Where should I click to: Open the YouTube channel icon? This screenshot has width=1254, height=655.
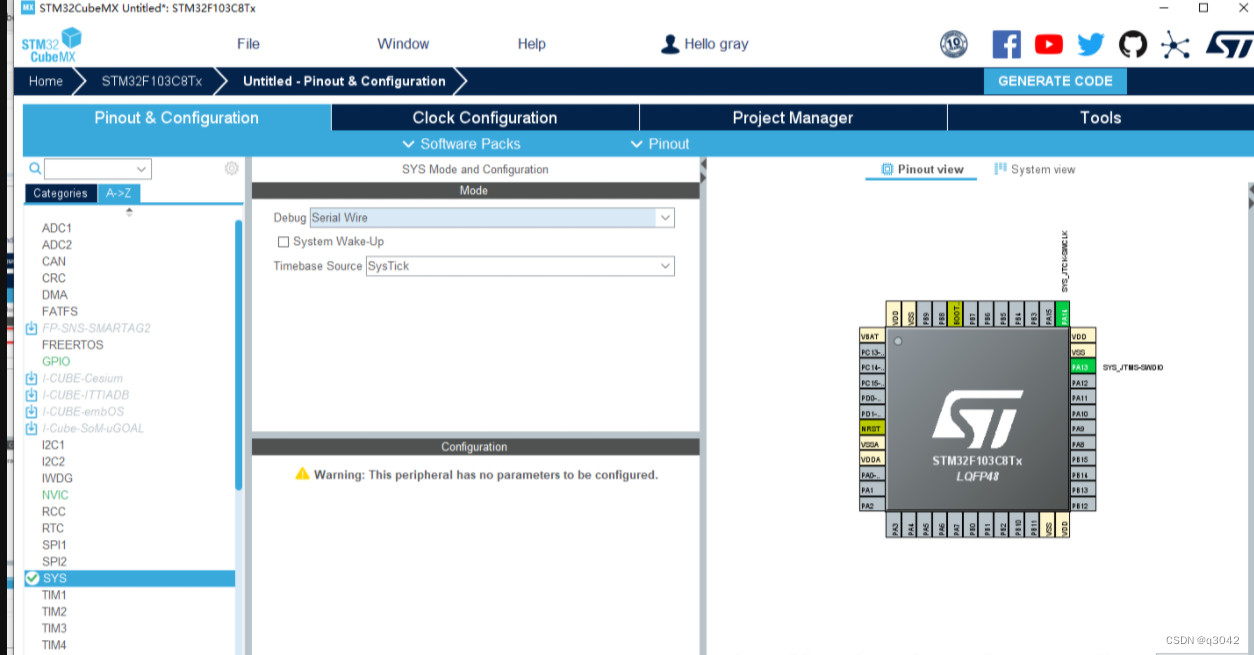click(1049, 44)
